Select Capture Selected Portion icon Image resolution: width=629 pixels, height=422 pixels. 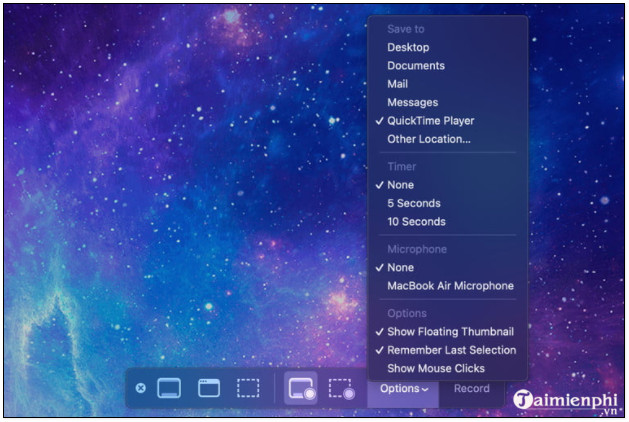(248, 388)
